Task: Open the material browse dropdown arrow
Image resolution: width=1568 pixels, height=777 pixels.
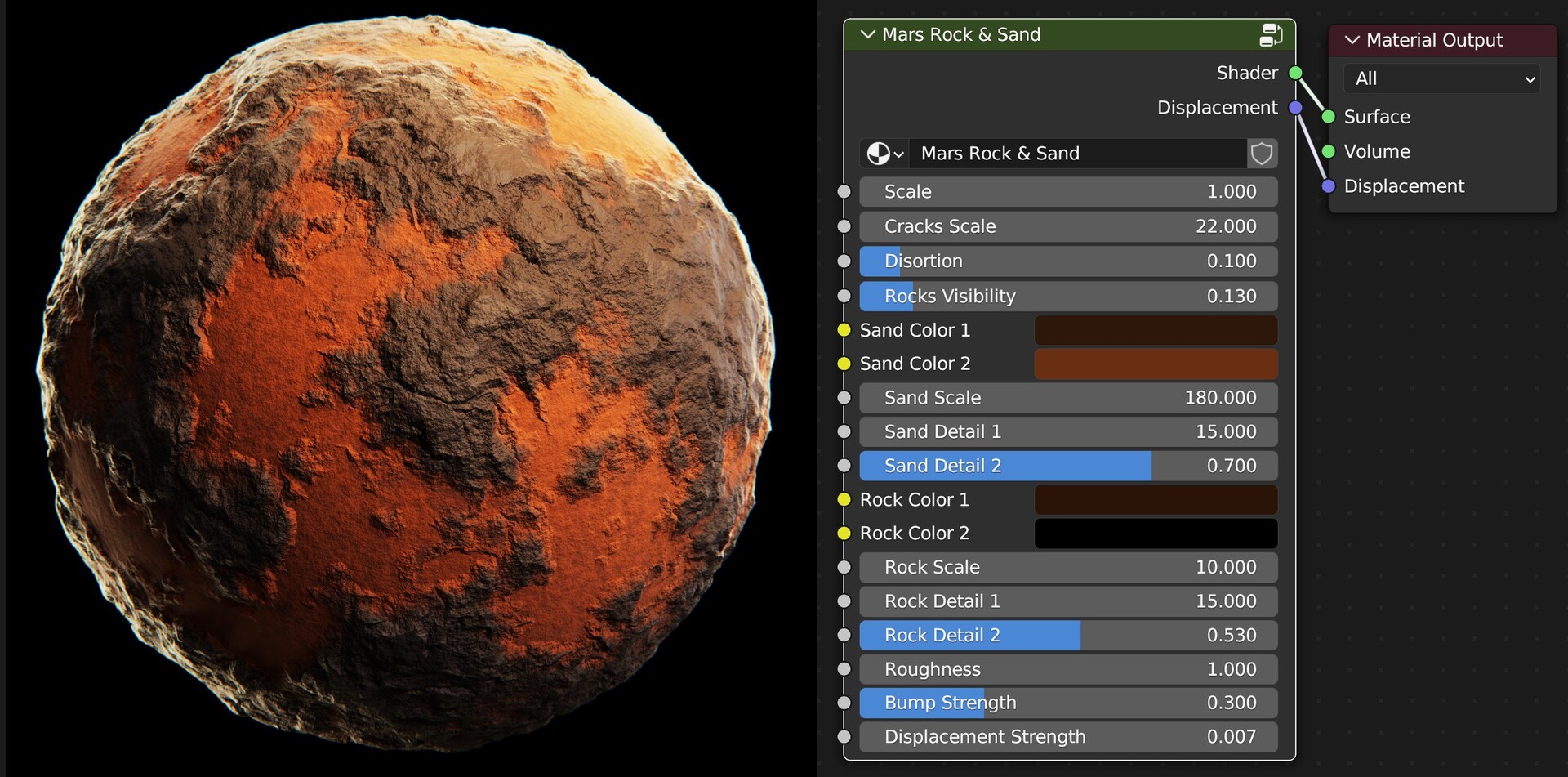Action: click(x=898, y=153)
